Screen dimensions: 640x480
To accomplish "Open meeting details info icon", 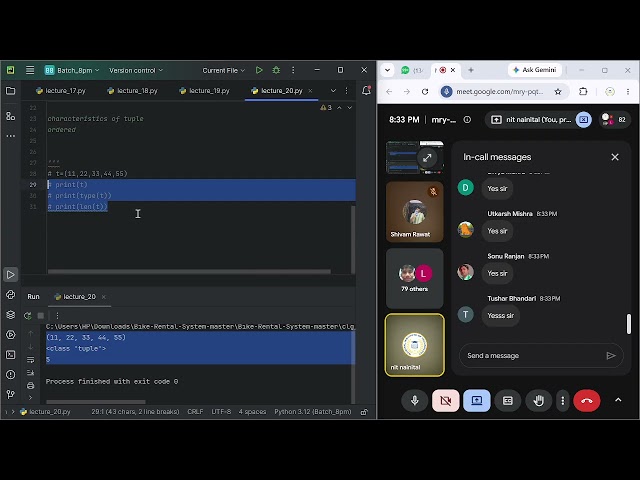I will pos(467,120).
